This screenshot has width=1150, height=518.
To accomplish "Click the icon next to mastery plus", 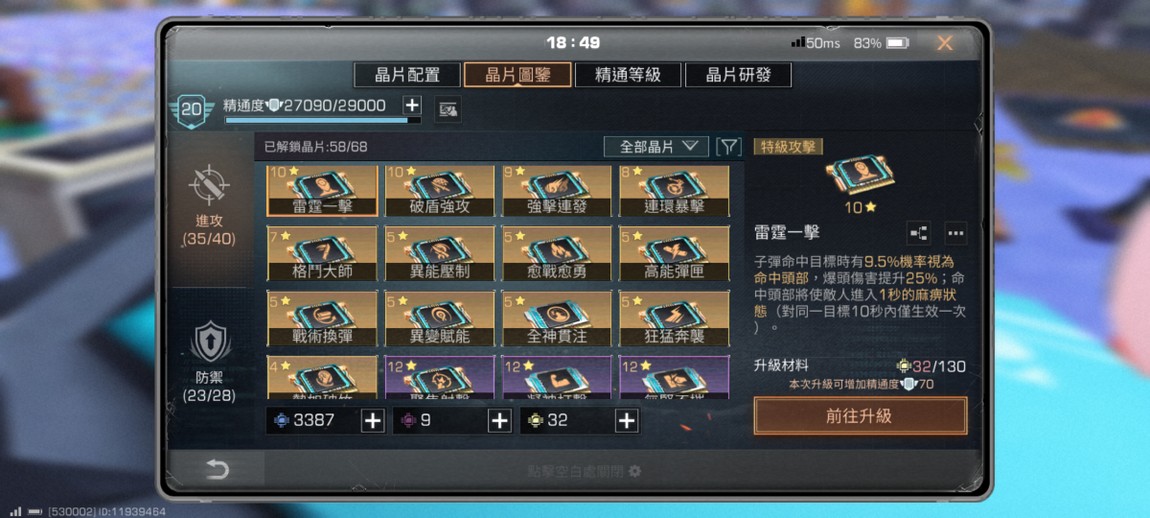I will tap(448, 109).
